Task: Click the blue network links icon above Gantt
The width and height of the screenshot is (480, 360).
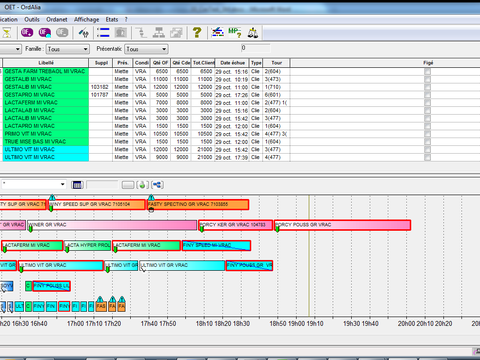Action: coord(157,185)
